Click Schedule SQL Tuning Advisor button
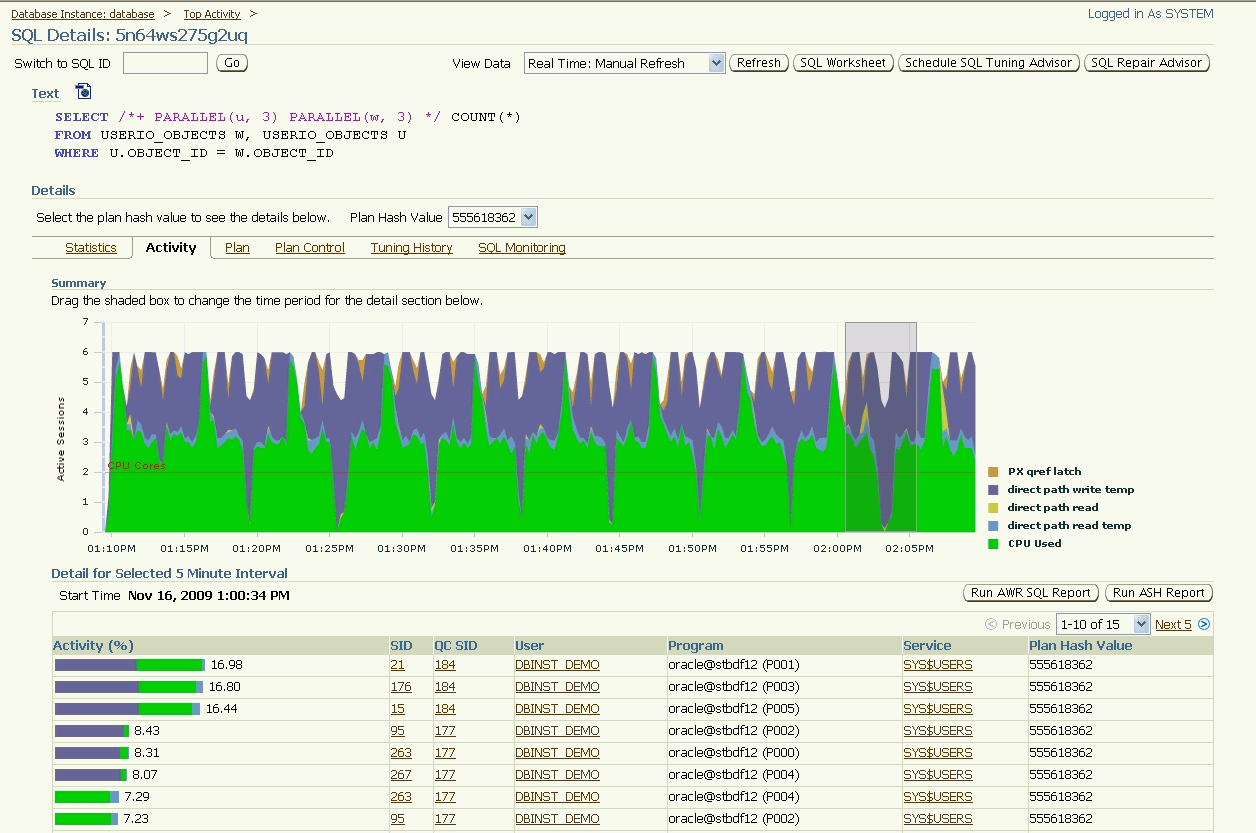Image resolution: width=1256 pixels, height=833 pixels. (989, 63)
